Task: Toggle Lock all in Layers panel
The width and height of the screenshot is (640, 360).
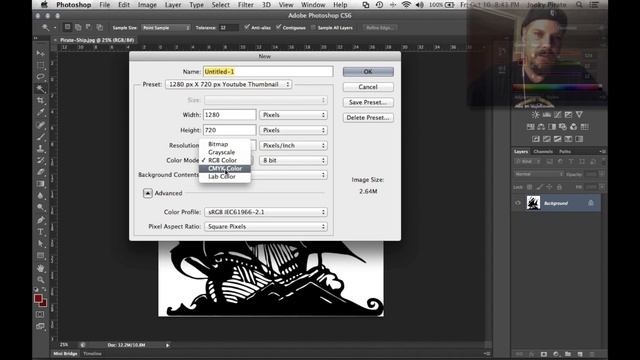Action: [x=559, y=187]
